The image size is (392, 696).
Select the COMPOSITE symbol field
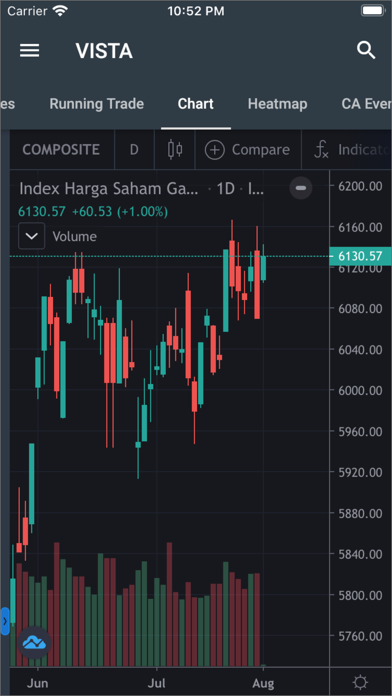(61, 150)
